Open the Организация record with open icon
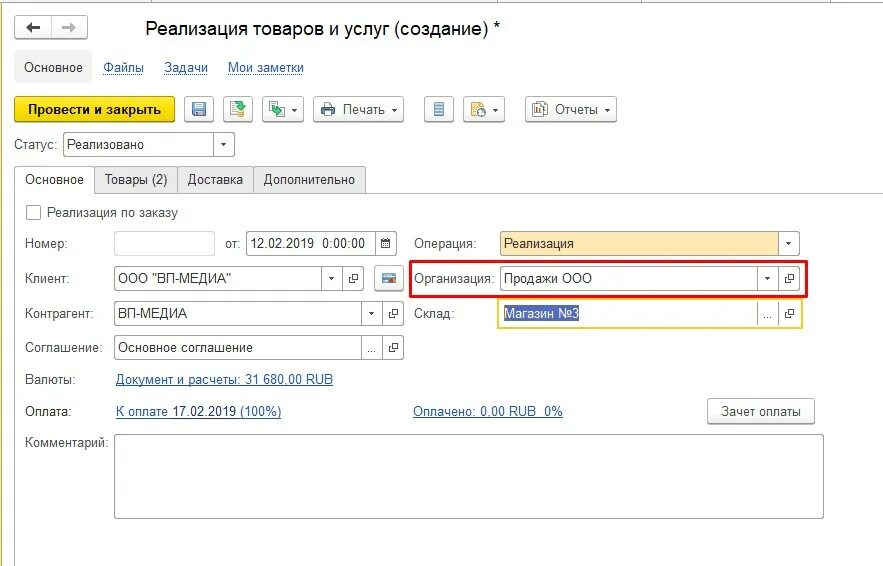883x566 pixels. pyautogui.click(x=789, y=278)
